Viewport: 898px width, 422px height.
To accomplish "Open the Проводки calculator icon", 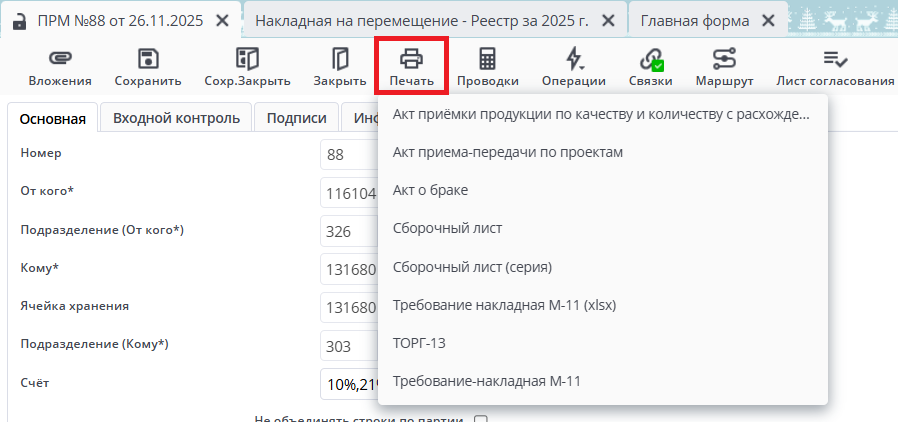I will pyautogui.click(x=487, y=59).
